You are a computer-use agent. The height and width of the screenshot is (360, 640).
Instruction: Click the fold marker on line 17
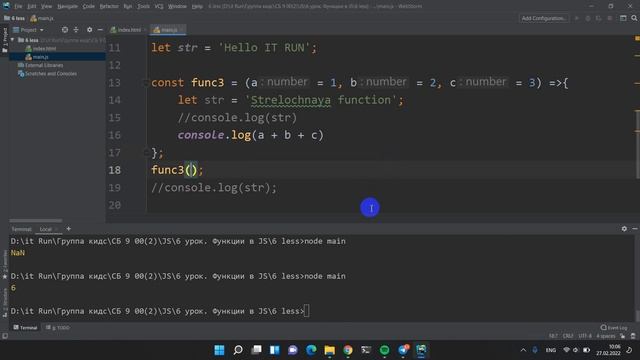[x=146, y=153]
